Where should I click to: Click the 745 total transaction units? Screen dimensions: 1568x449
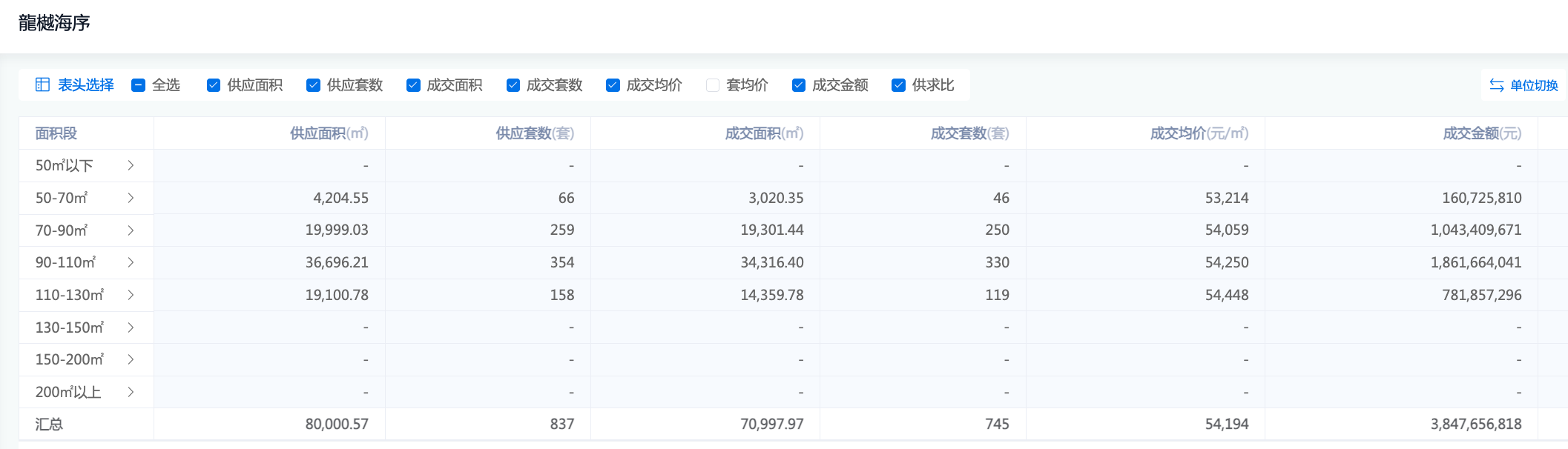[997, 424]
